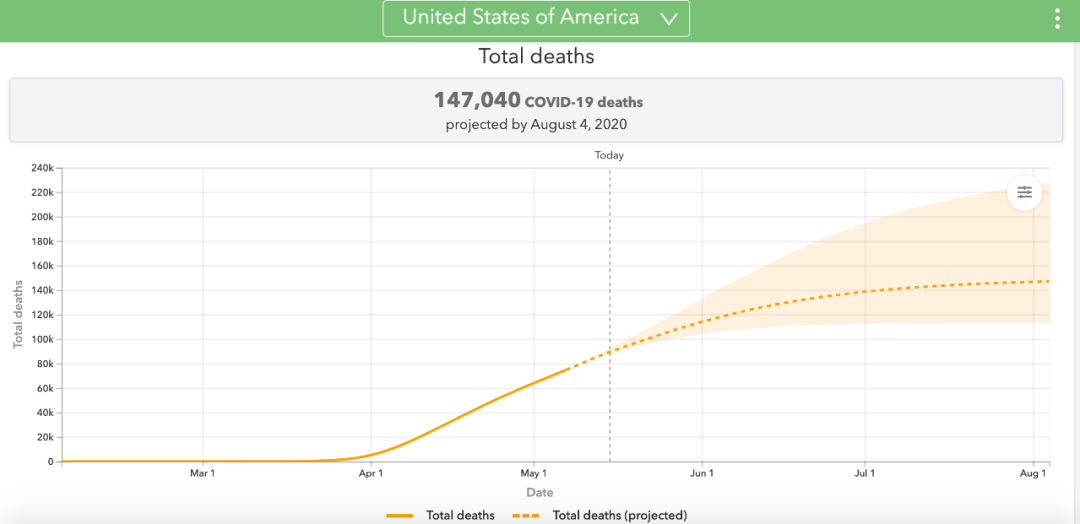Click the Total deaths chart title
Image resolution: width=1080 pixels, height=524 pixels.
point(536,56)
